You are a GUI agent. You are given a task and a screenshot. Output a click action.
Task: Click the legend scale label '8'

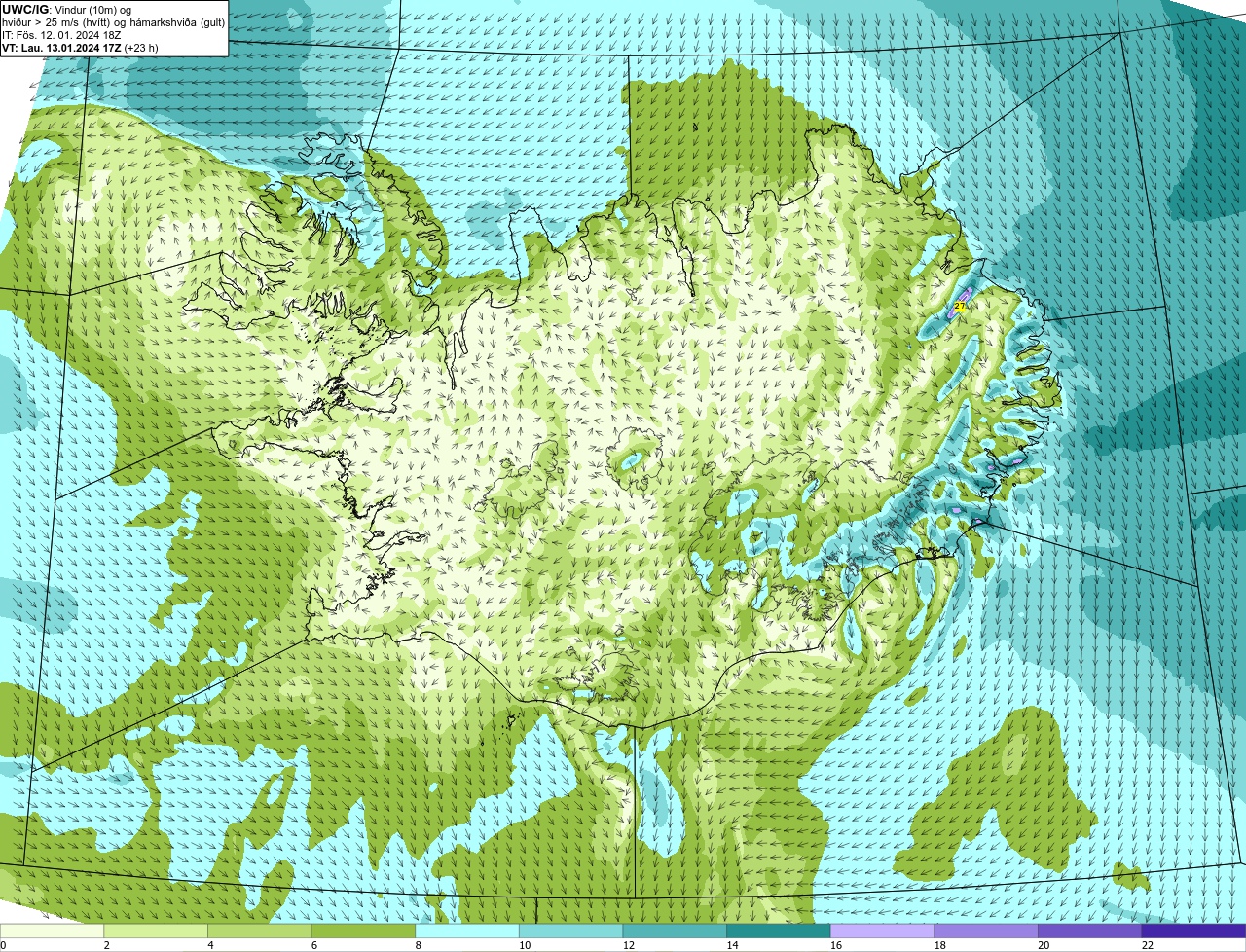pos(419,945)
